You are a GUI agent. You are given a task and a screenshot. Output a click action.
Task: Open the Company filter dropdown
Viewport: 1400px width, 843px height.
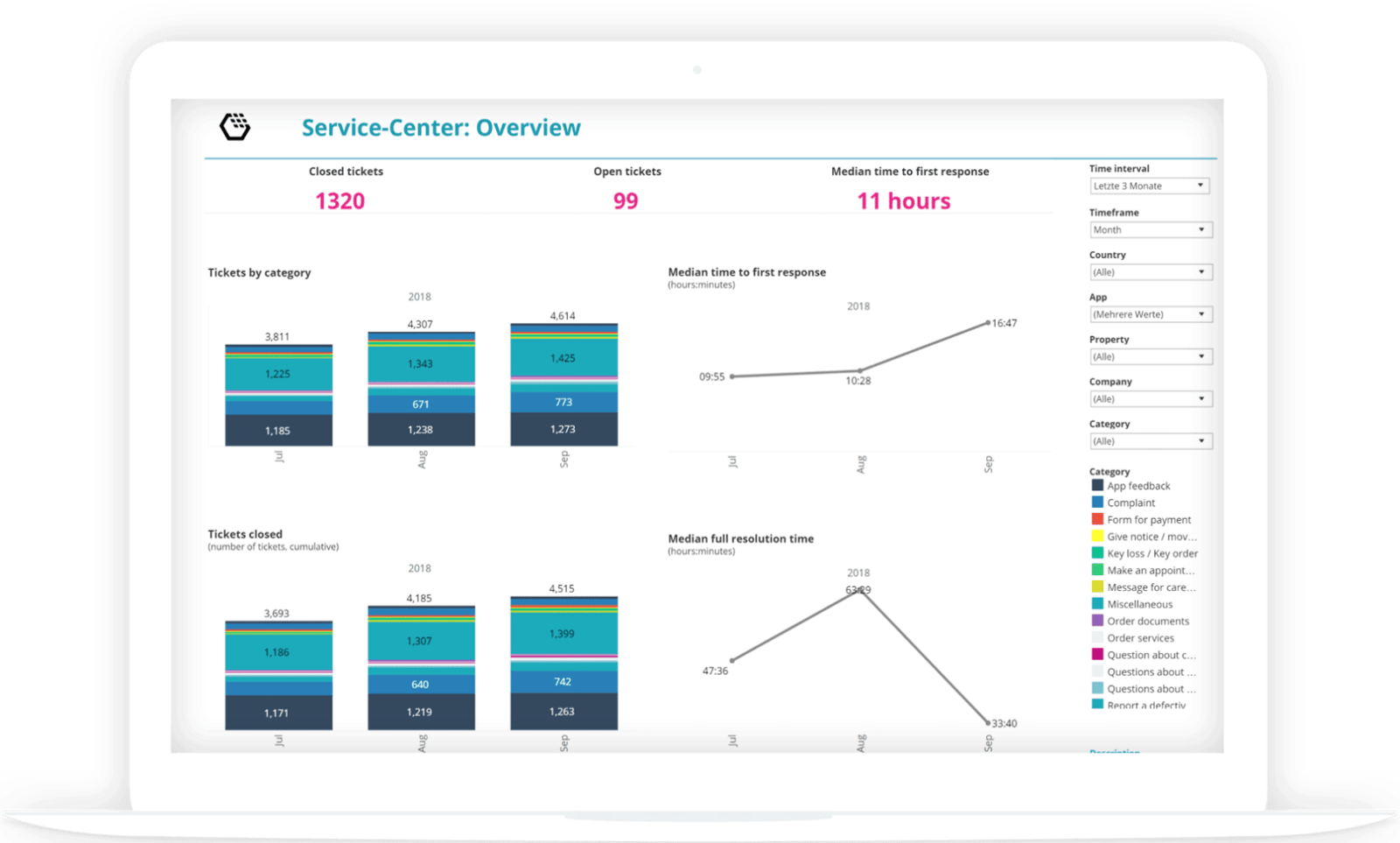coord(1151,398)
